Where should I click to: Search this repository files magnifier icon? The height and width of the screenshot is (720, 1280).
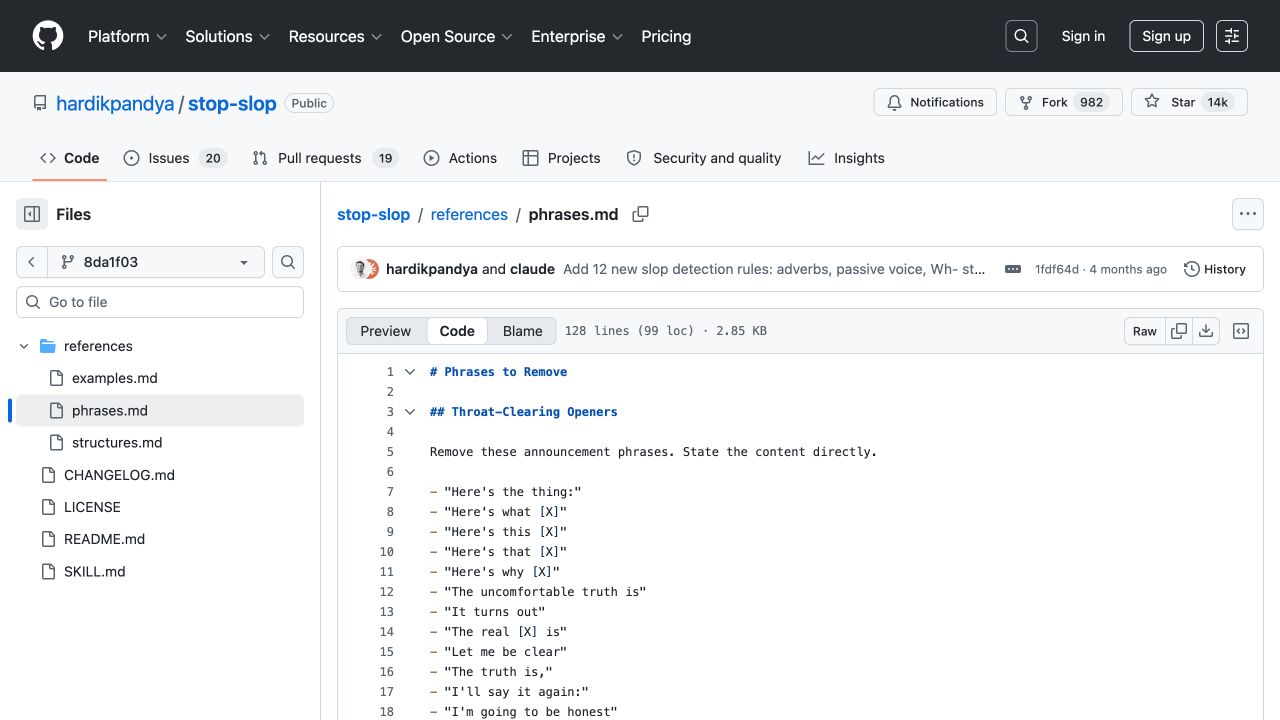coord(288,262)
